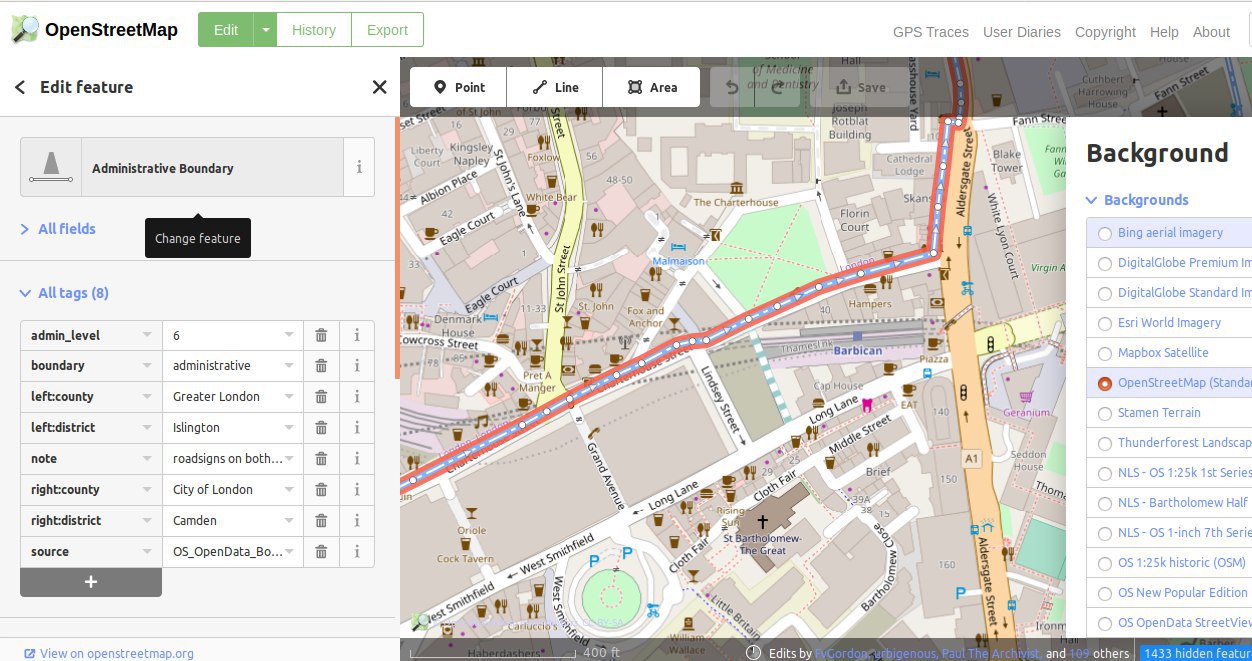Click the redo arrow in the map toolbar
1252x661 pixels.
[x=777, y=87]
